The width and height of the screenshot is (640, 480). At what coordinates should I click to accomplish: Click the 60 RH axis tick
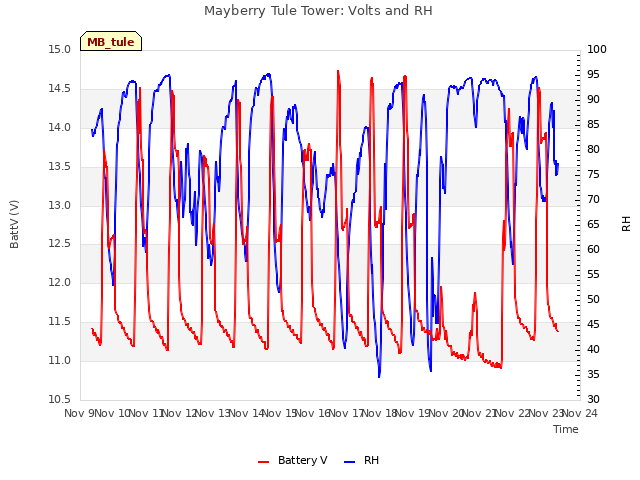pos(593,249)
